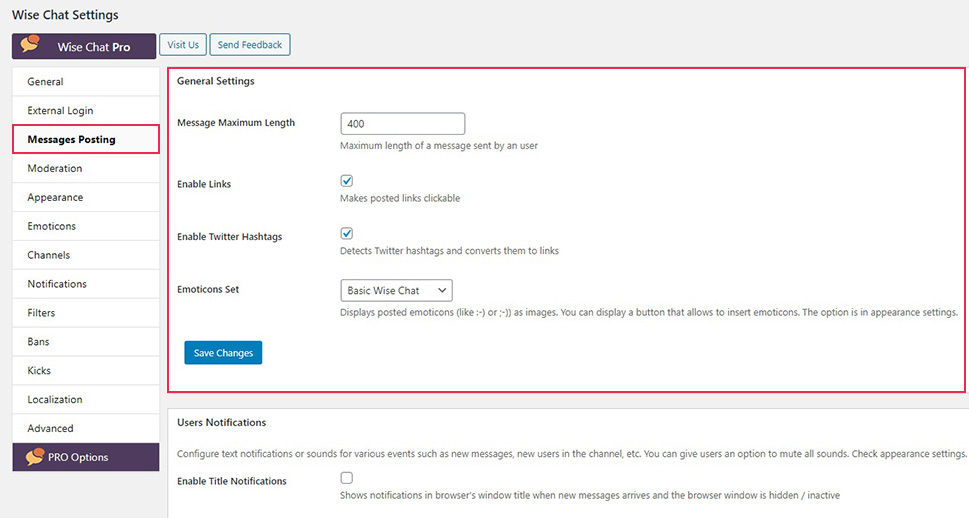Click the PRO Options chat bubble icon
Viewport: 969px width, 518px height.
(x=35, y=457)
